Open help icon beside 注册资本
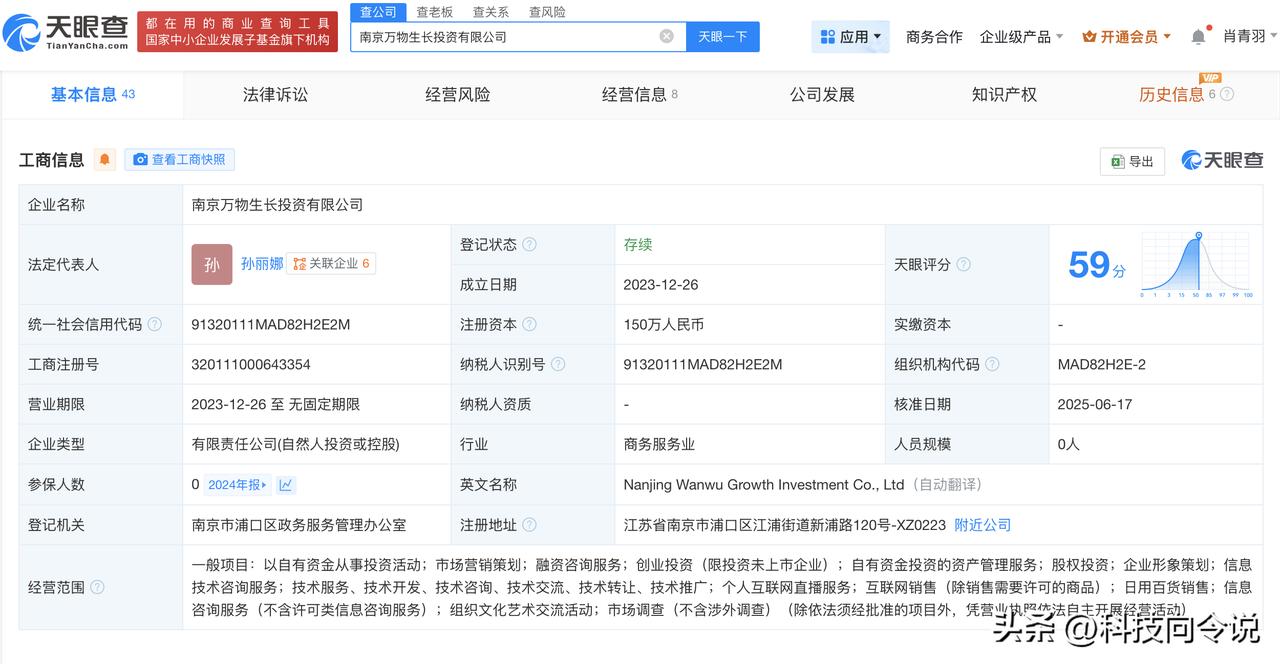 pyautogui.click(x=529, y=325)
